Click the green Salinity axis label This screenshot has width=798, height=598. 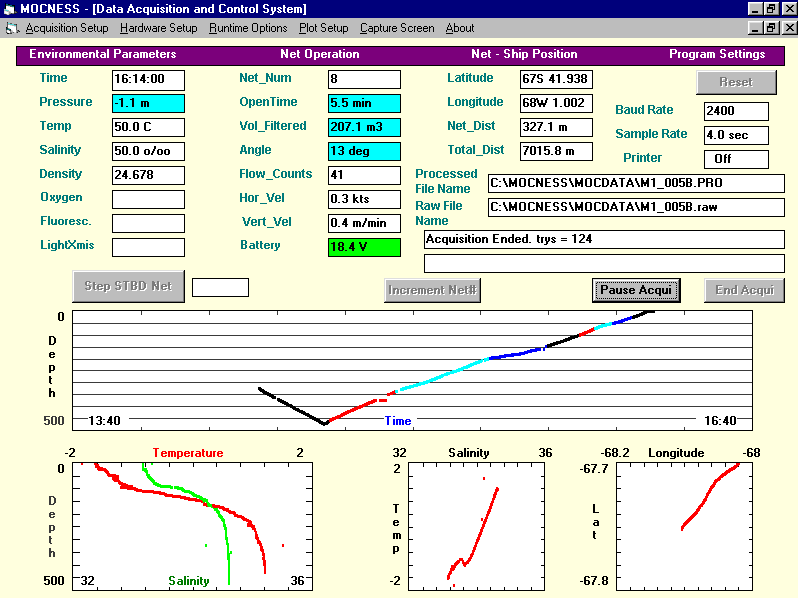(x=189, y=581)
